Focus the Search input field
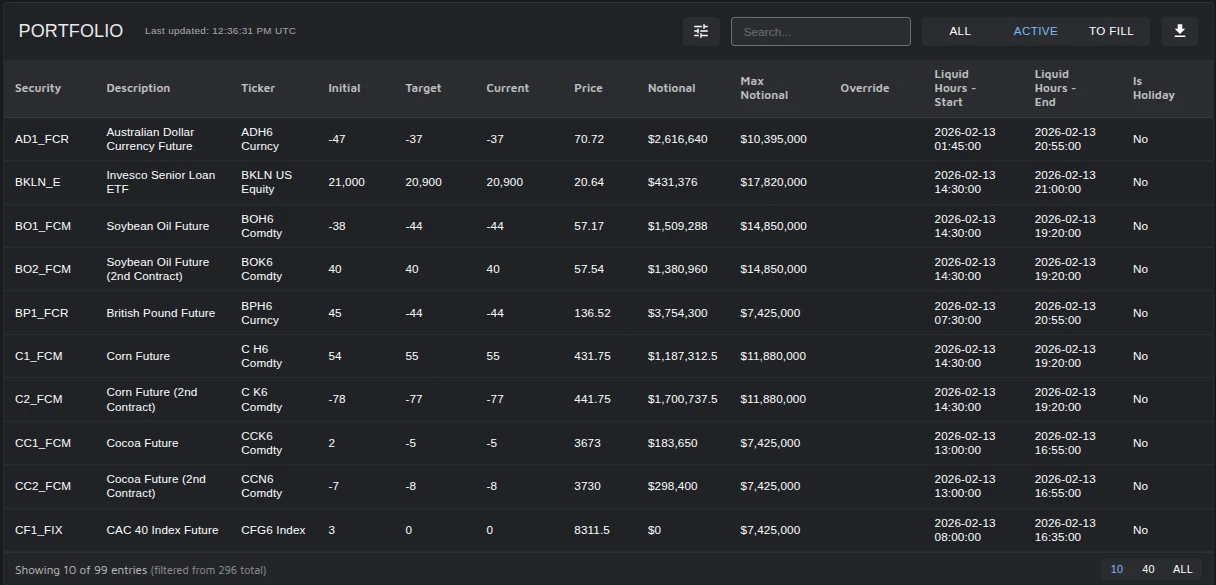1216x585 pixels. 821,31
